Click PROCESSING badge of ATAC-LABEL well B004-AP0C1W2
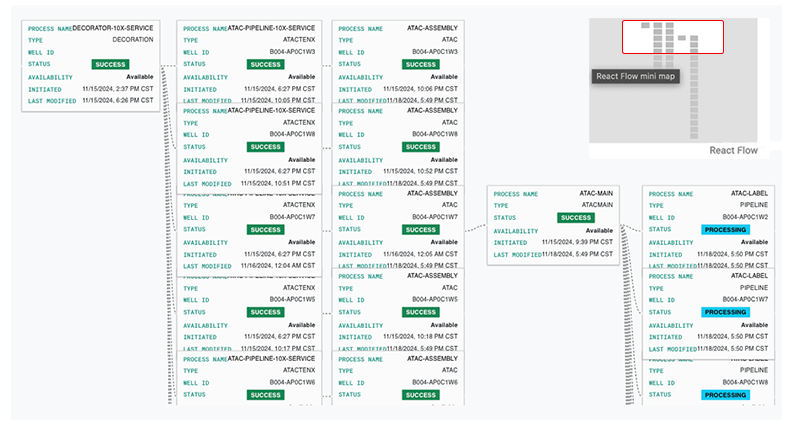 click(x=725, y=229)
